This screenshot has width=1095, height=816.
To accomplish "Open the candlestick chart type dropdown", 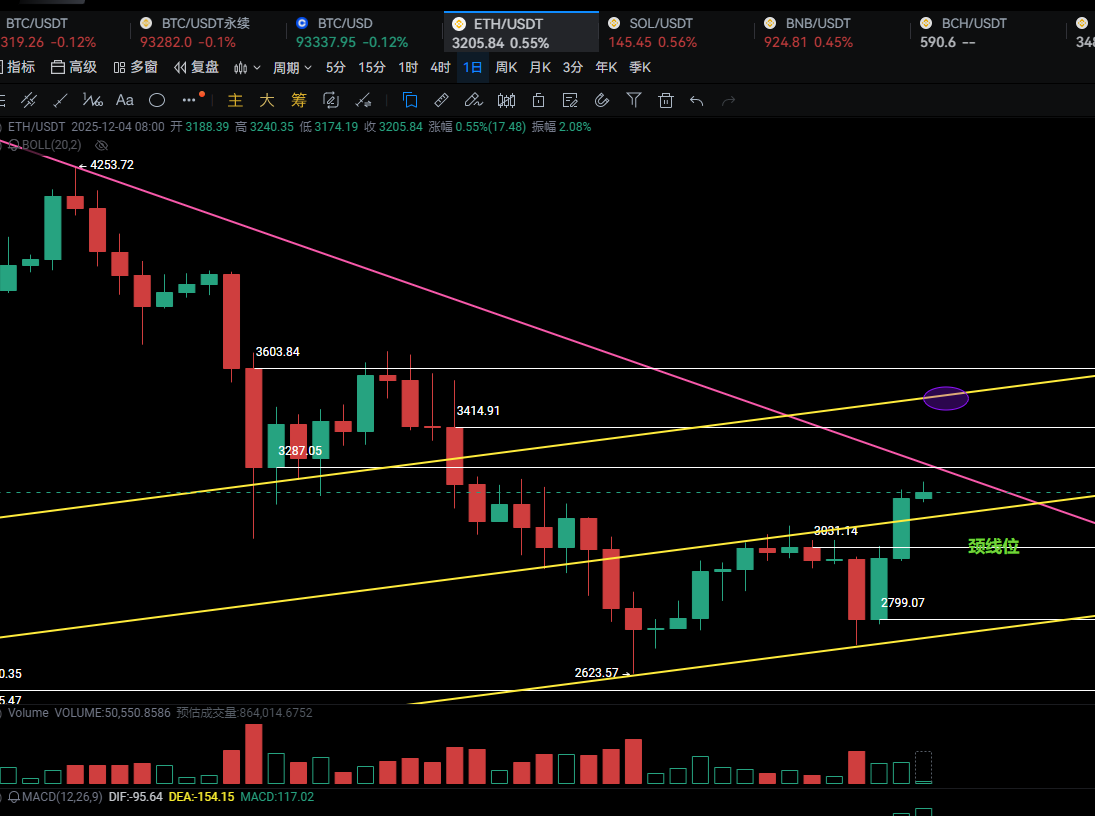I will (246, 67).
